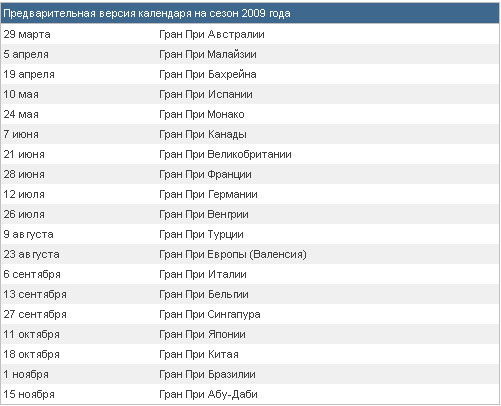Click the table header about 2009 calendar
The height and width of the screenshot is (406, 501).
click(250, 14)
